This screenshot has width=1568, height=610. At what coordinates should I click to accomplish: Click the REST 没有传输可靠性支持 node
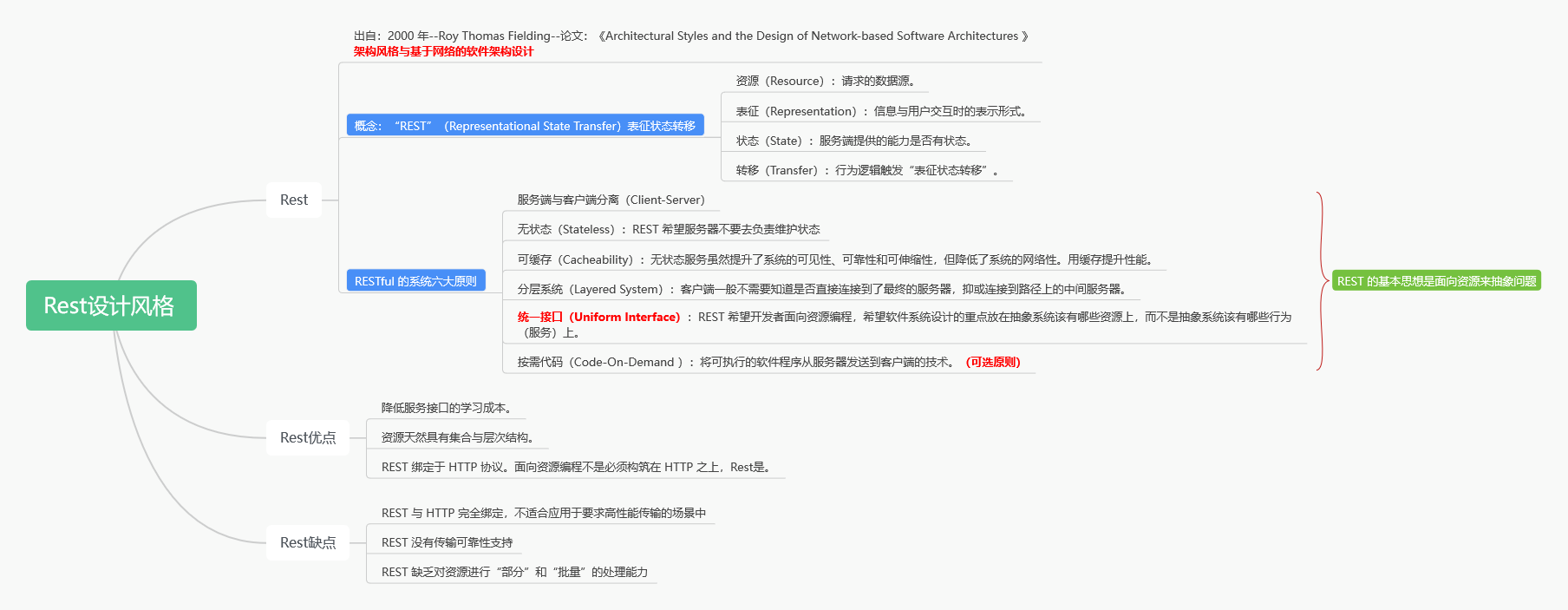tap(447, 542)
